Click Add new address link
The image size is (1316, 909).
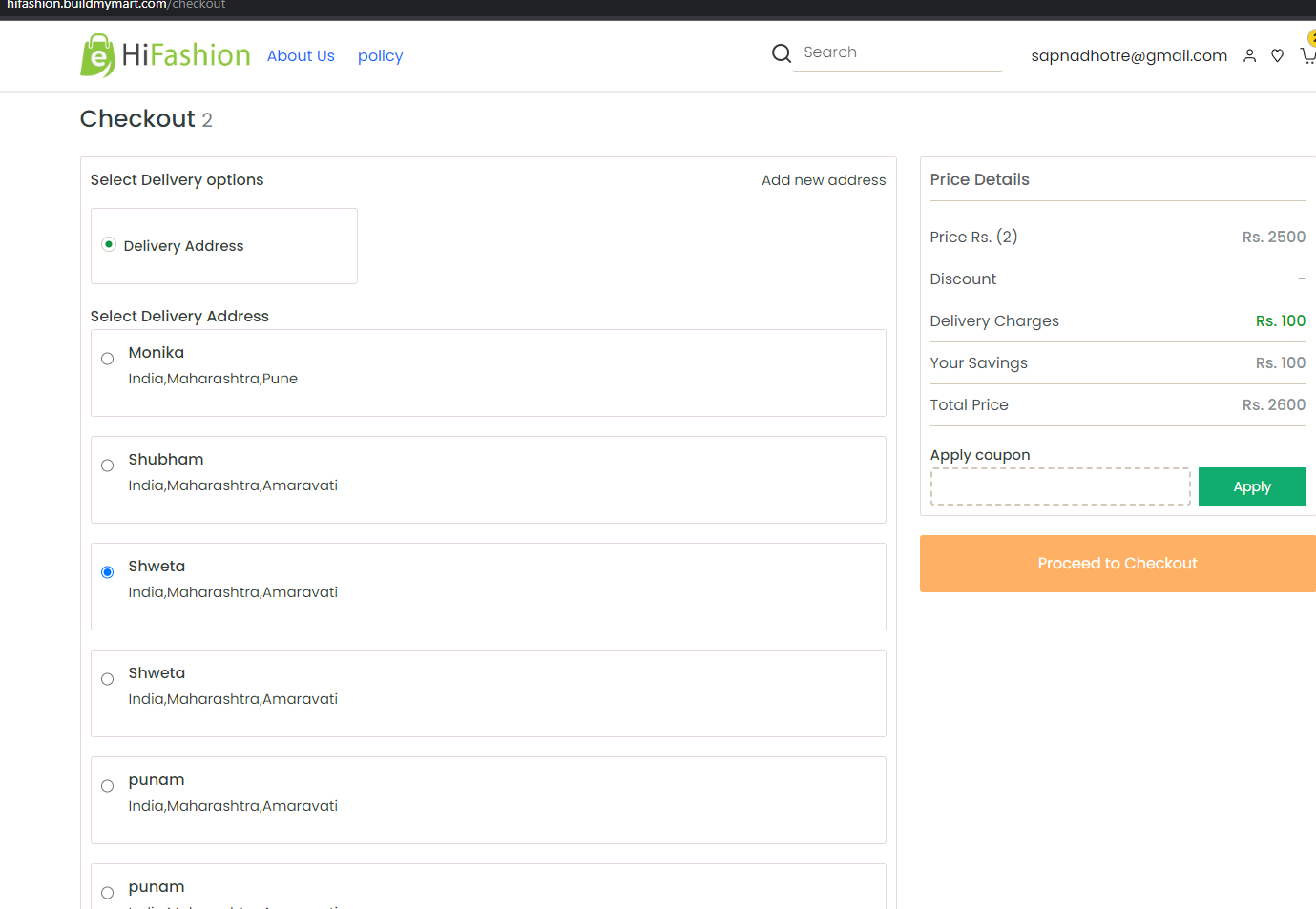click(x=824, y=180)
